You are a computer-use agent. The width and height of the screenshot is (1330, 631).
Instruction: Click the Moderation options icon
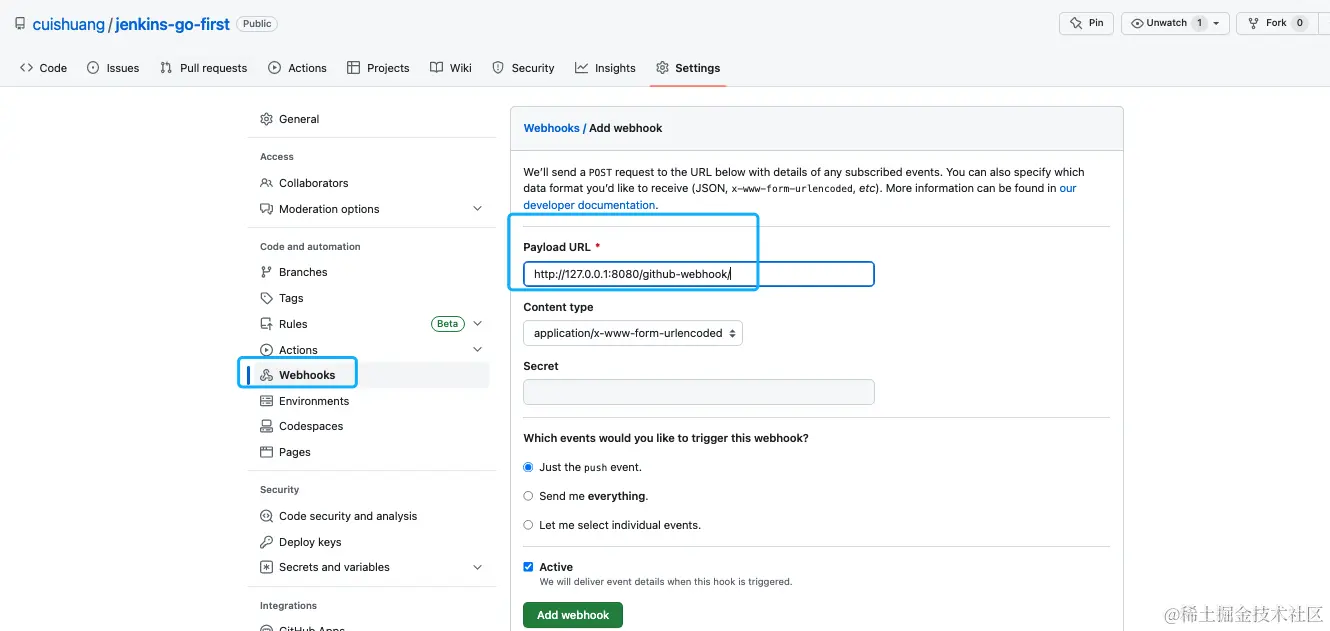266,209
